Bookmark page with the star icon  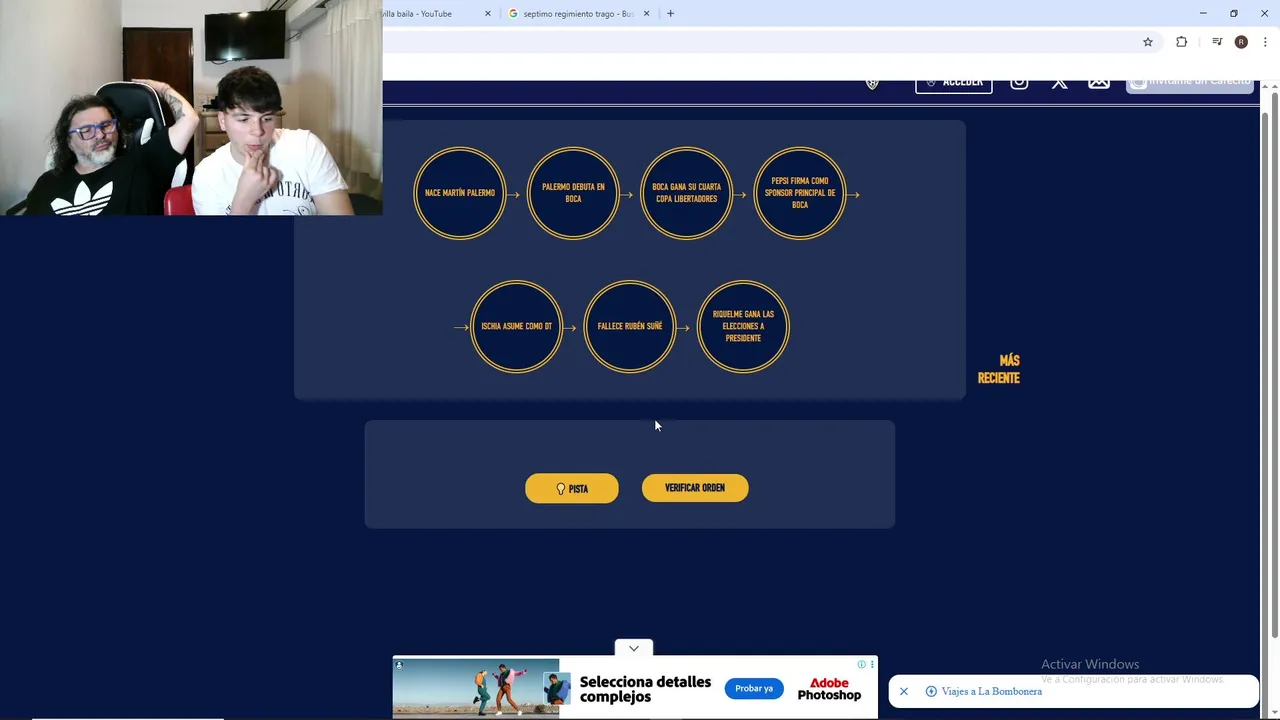click(1148, 42)
